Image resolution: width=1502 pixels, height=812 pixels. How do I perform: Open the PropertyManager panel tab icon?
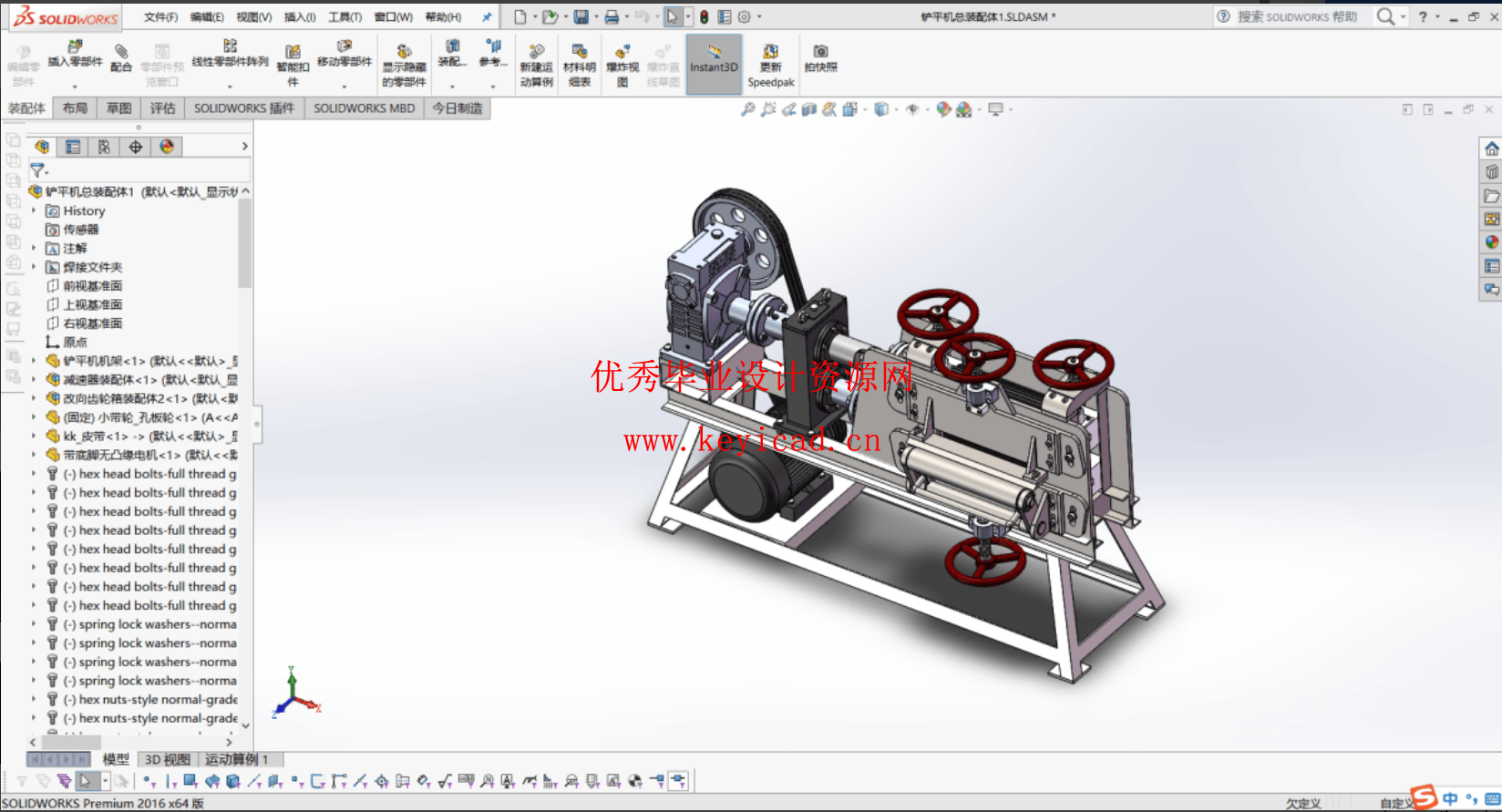tap(73, 147)
